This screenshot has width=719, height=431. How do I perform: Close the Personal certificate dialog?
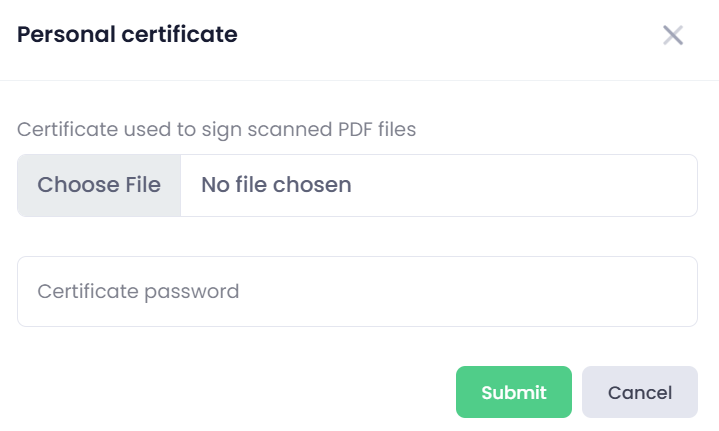point(673,36)
